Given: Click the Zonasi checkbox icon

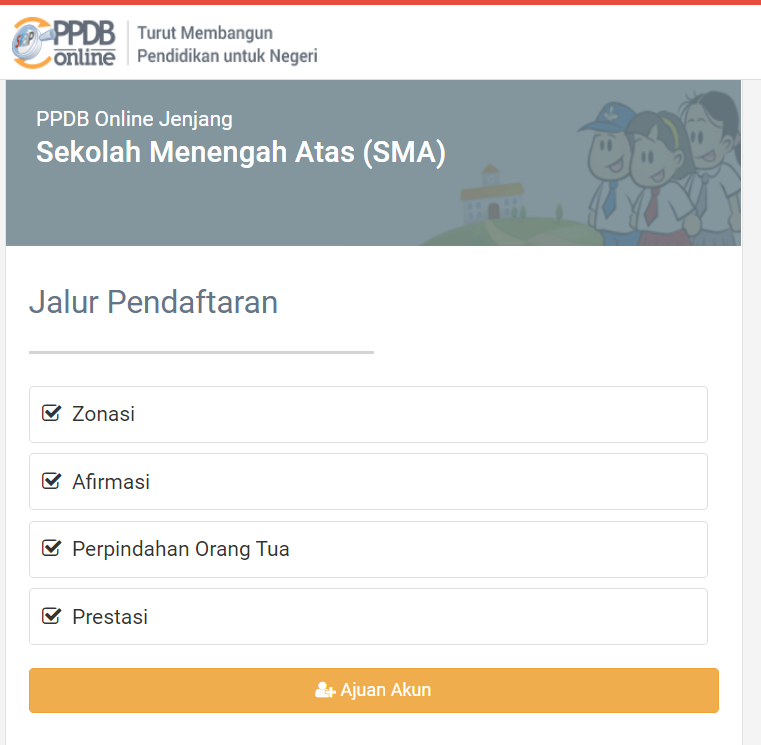Looking at the screenshot, I should [x=51, y=413].
